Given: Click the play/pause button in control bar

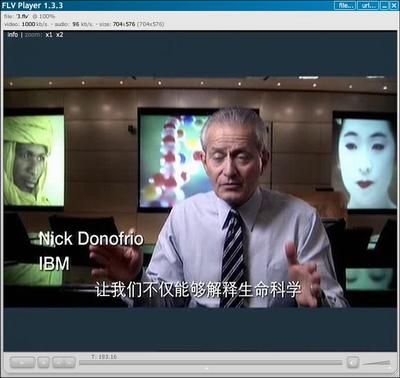Looking at the screenshot, I should tap(22, 362).
